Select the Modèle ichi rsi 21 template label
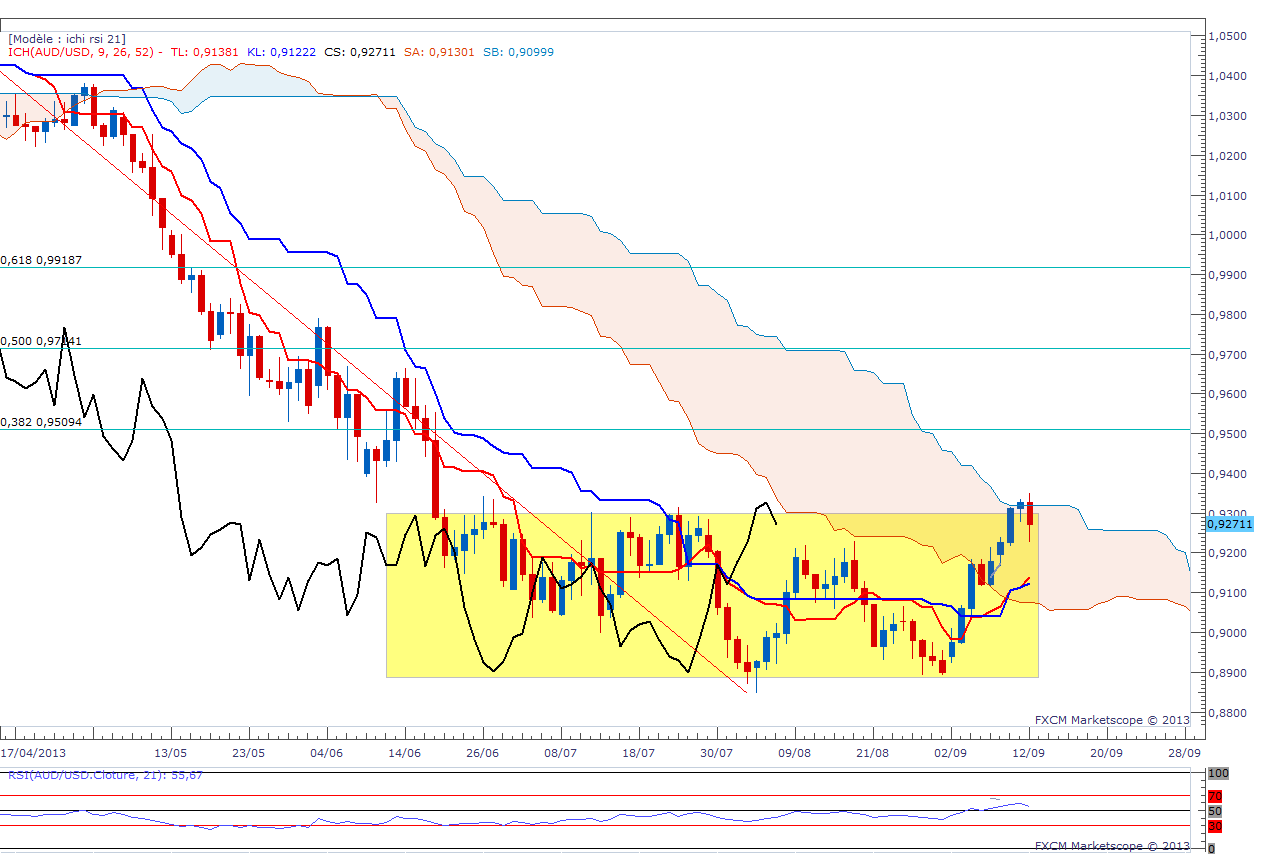 tap(66, 38)
